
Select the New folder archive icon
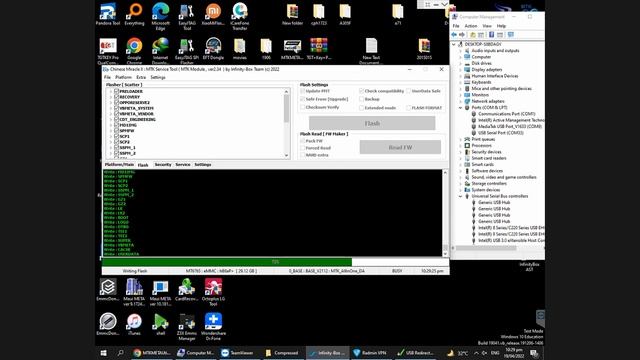[x=292, y=15]
